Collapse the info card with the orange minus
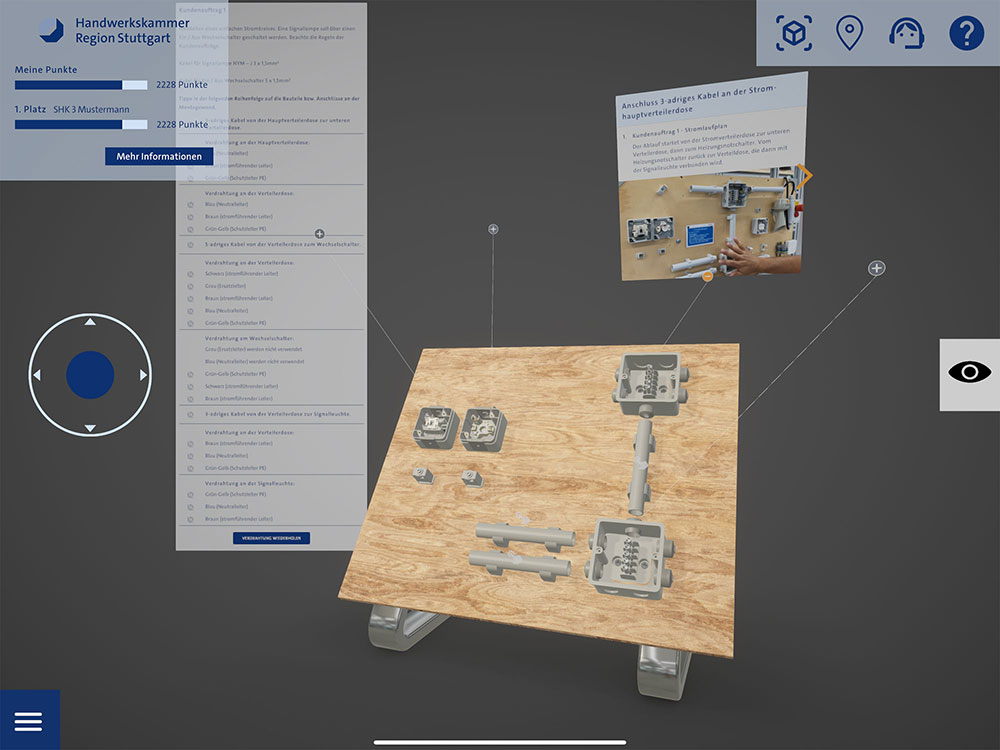1000x750 pixels. pos(707,275)
